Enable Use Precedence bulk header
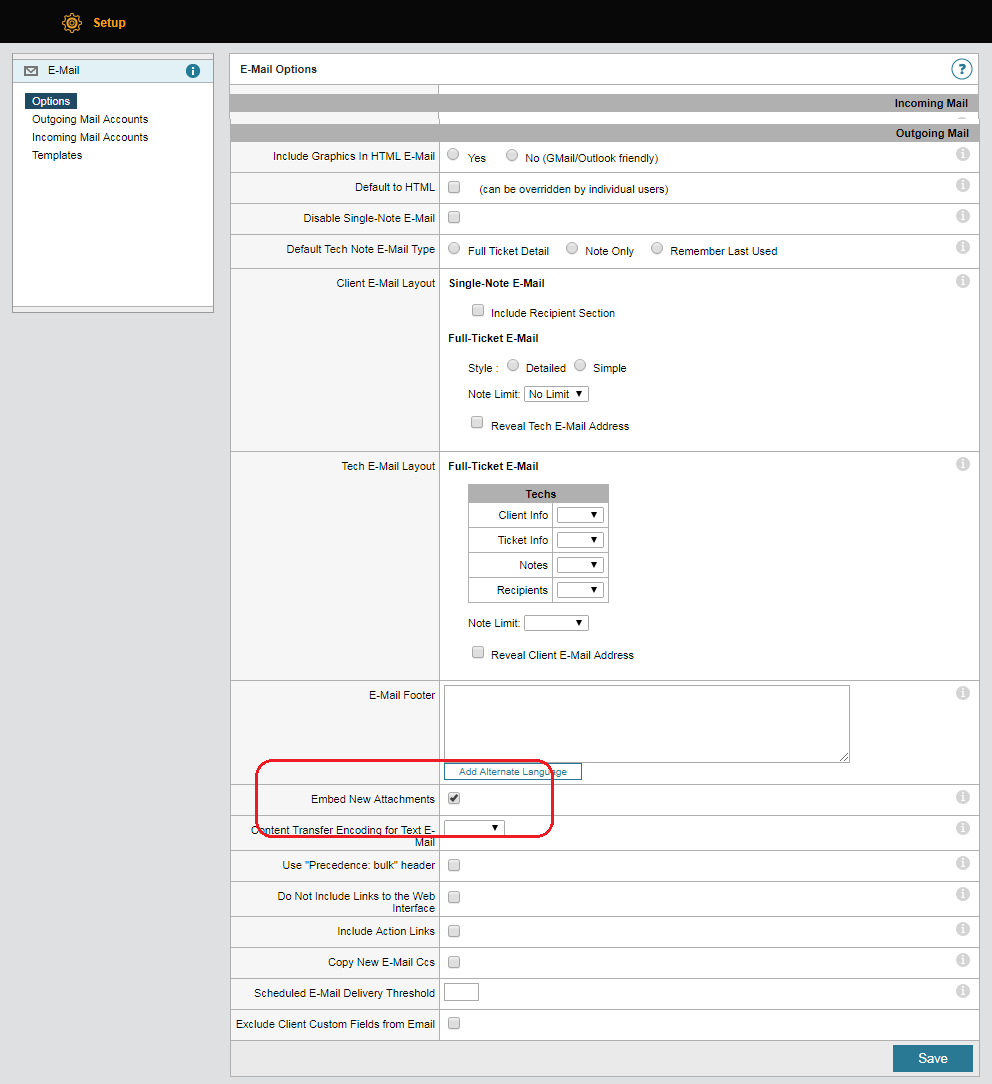Screen dimensions: 992x1084 pyautogui.click(x=454, y=865)
